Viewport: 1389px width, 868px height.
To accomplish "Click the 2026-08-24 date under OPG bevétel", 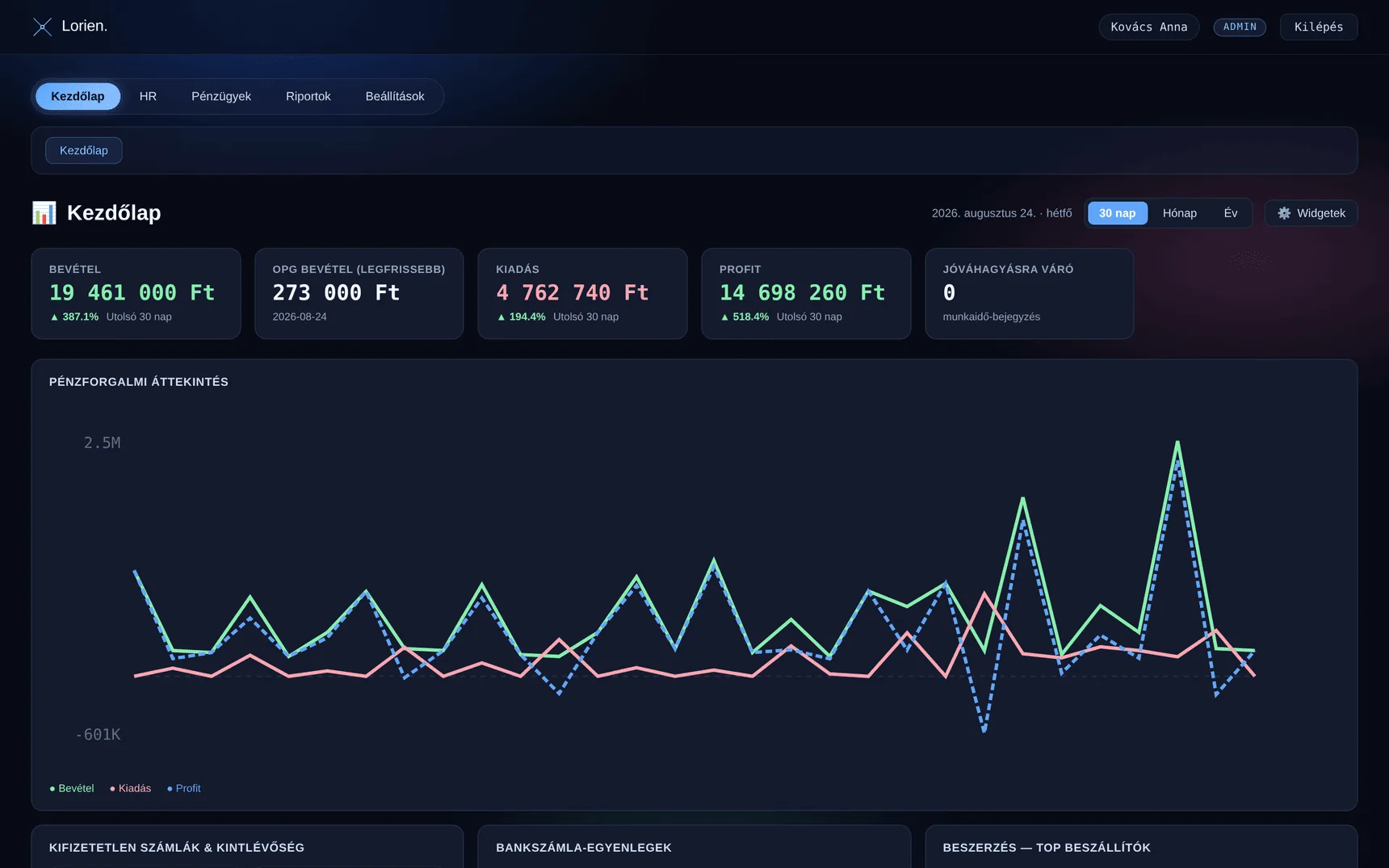I will click(300, 317).
